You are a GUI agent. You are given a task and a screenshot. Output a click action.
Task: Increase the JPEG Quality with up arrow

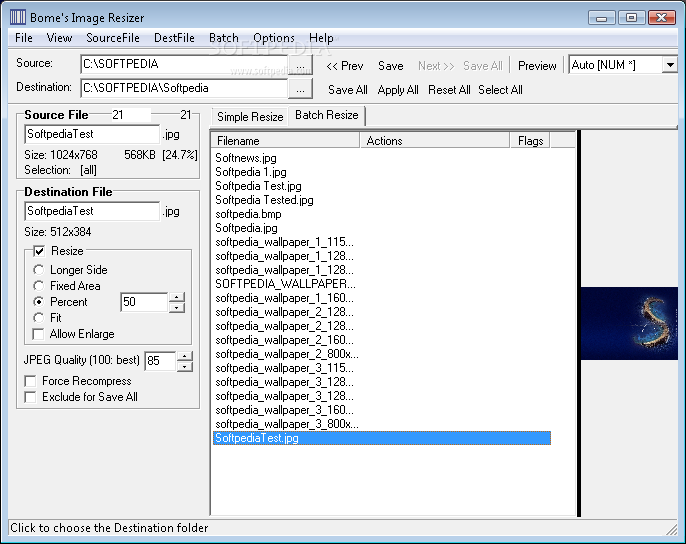click(x=185, y=357)
